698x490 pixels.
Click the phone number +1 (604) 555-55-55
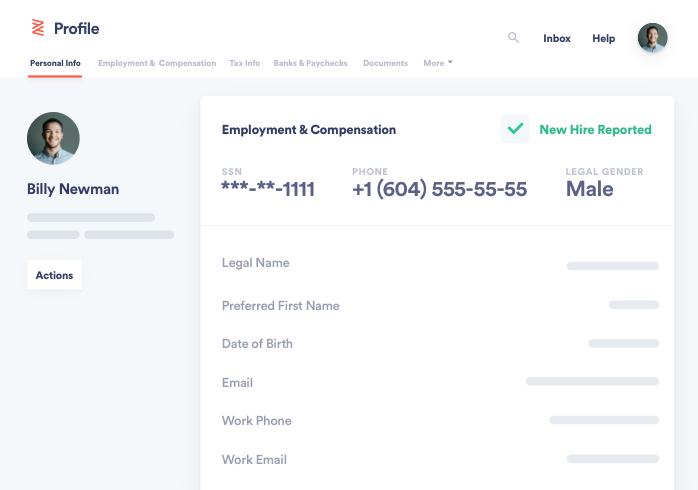439,189
